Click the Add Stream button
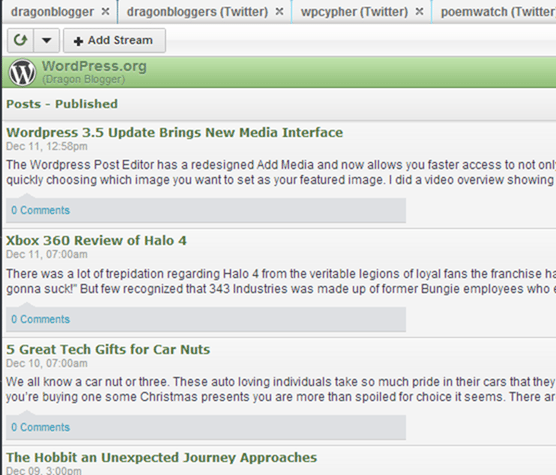The width and height of the screenshot is (556, 475). [114, 40]
